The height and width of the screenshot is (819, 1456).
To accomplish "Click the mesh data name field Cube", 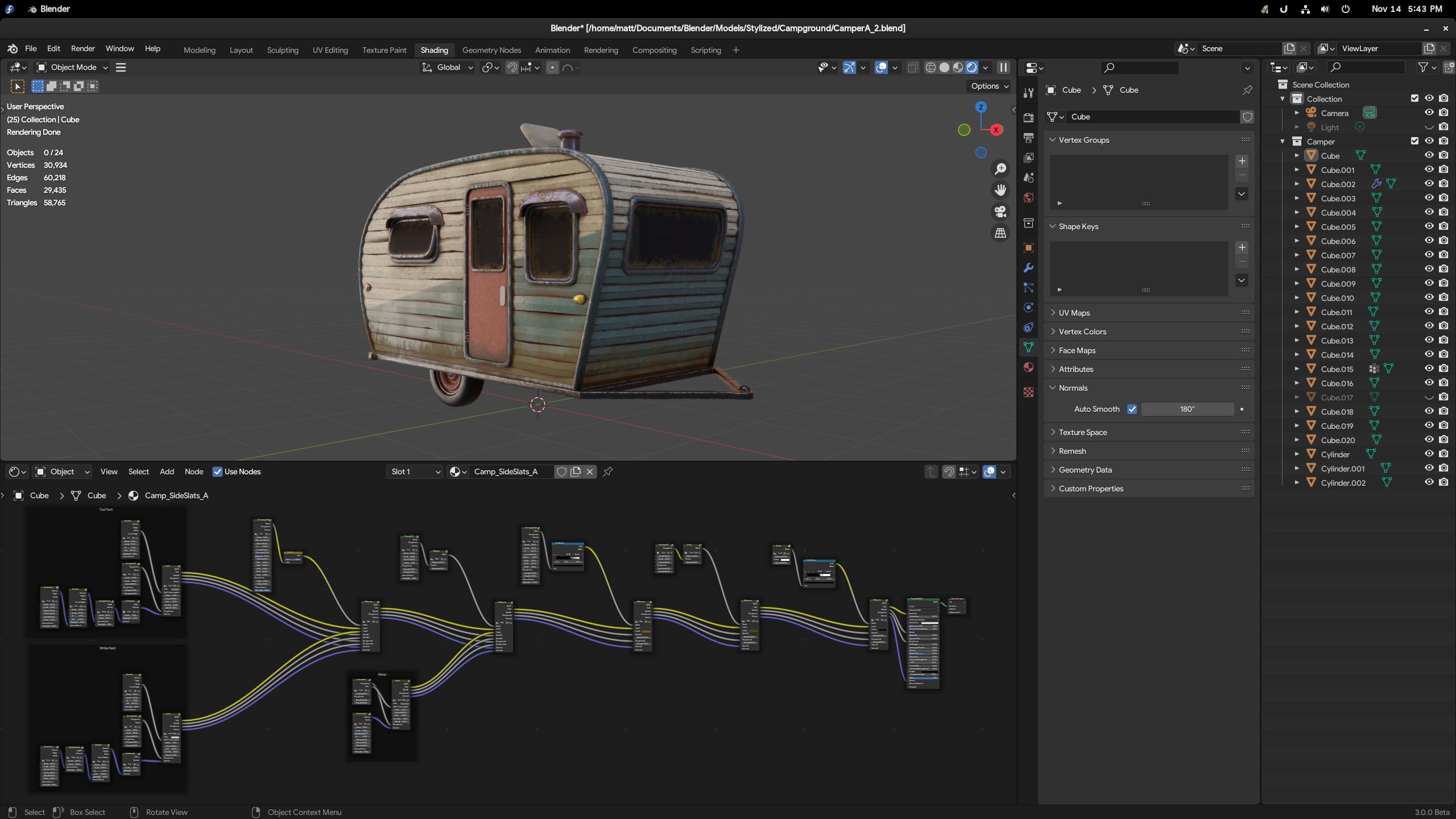I will pos(1153,117).
